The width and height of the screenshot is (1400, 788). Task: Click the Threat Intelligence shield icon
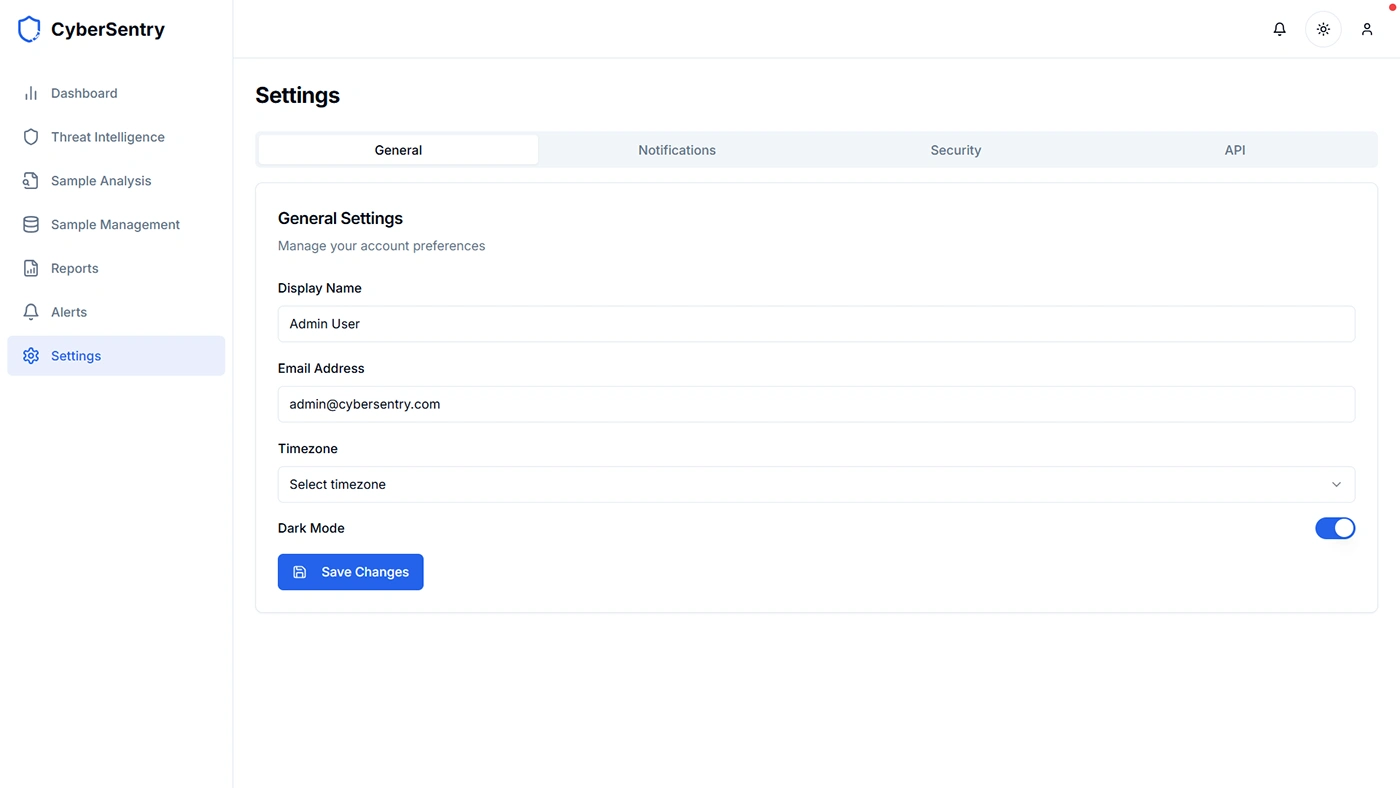(31, 137)
